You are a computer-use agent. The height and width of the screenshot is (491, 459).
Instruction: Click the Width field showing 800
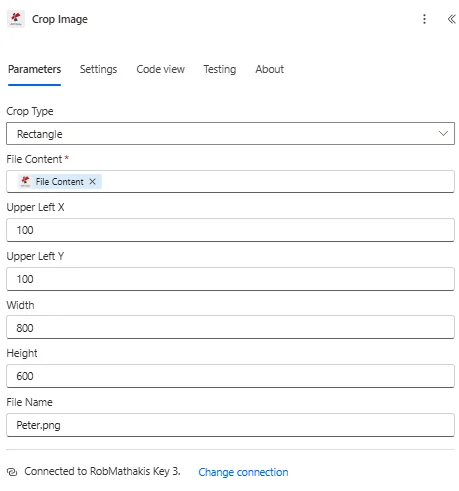coord(230,327)
